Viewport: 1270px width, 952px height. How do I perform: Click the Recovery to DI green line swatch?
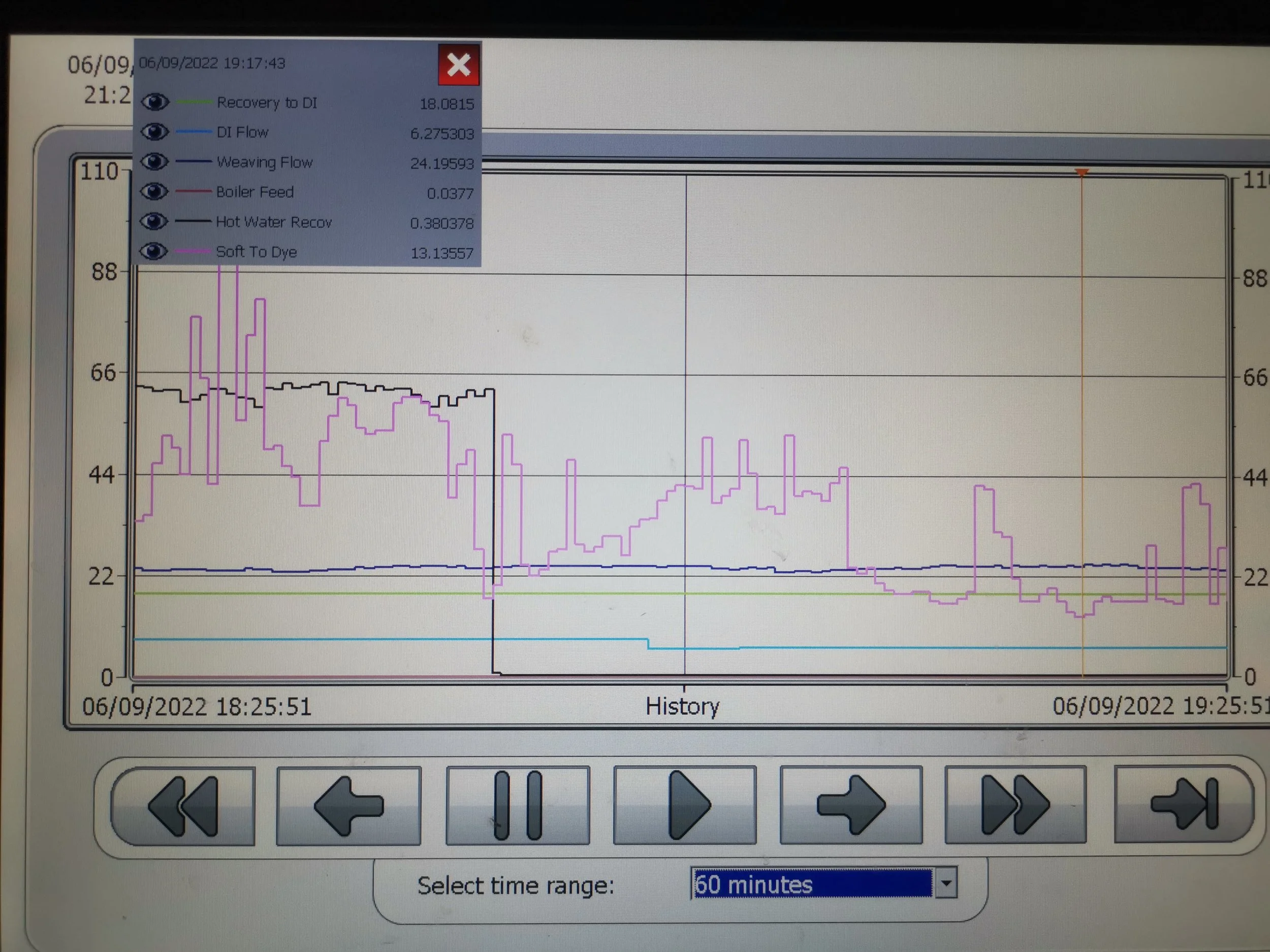pyautogui.click(x=194, y=102)
